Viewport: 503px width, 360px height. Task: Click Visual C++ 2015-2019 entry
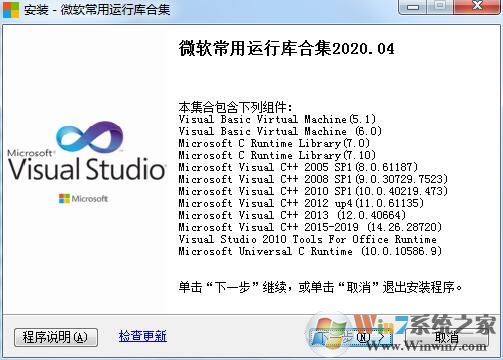click(310, 227)
